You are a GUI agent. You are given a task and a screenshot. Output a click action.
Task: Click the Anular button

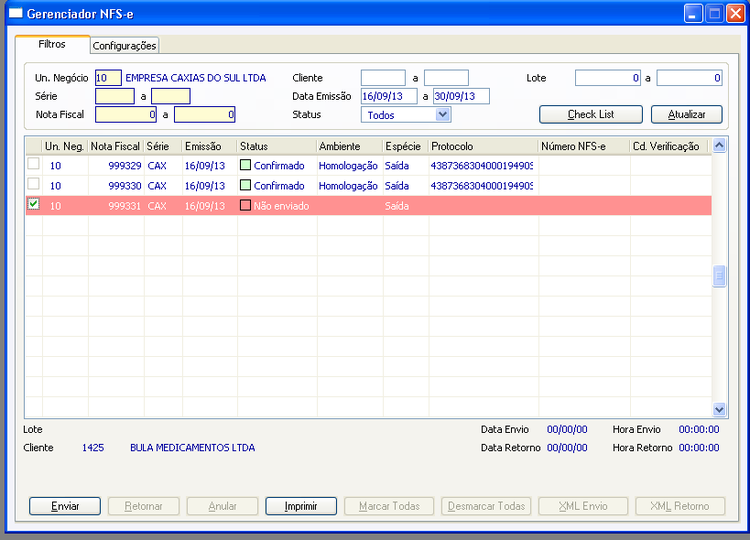pos(222,506)
